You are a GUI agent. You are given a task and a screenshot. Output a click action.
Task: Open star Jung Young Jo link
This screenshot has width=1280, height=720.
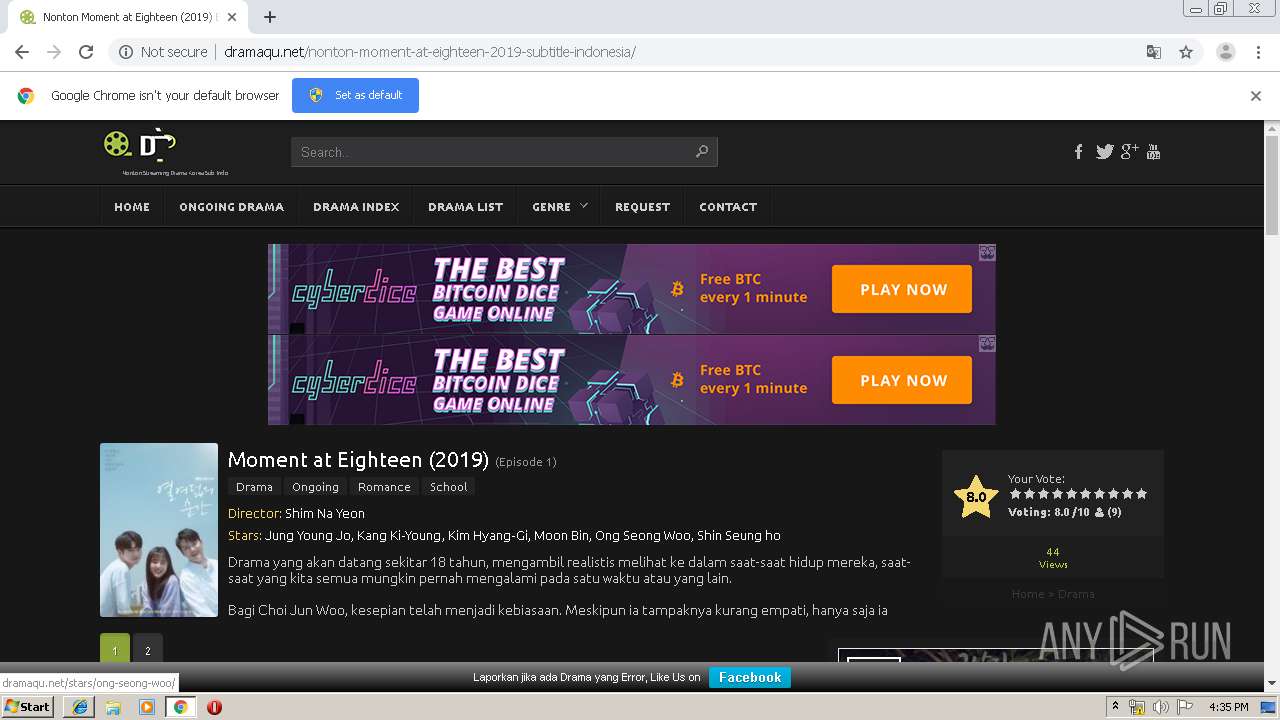(308, 535)
